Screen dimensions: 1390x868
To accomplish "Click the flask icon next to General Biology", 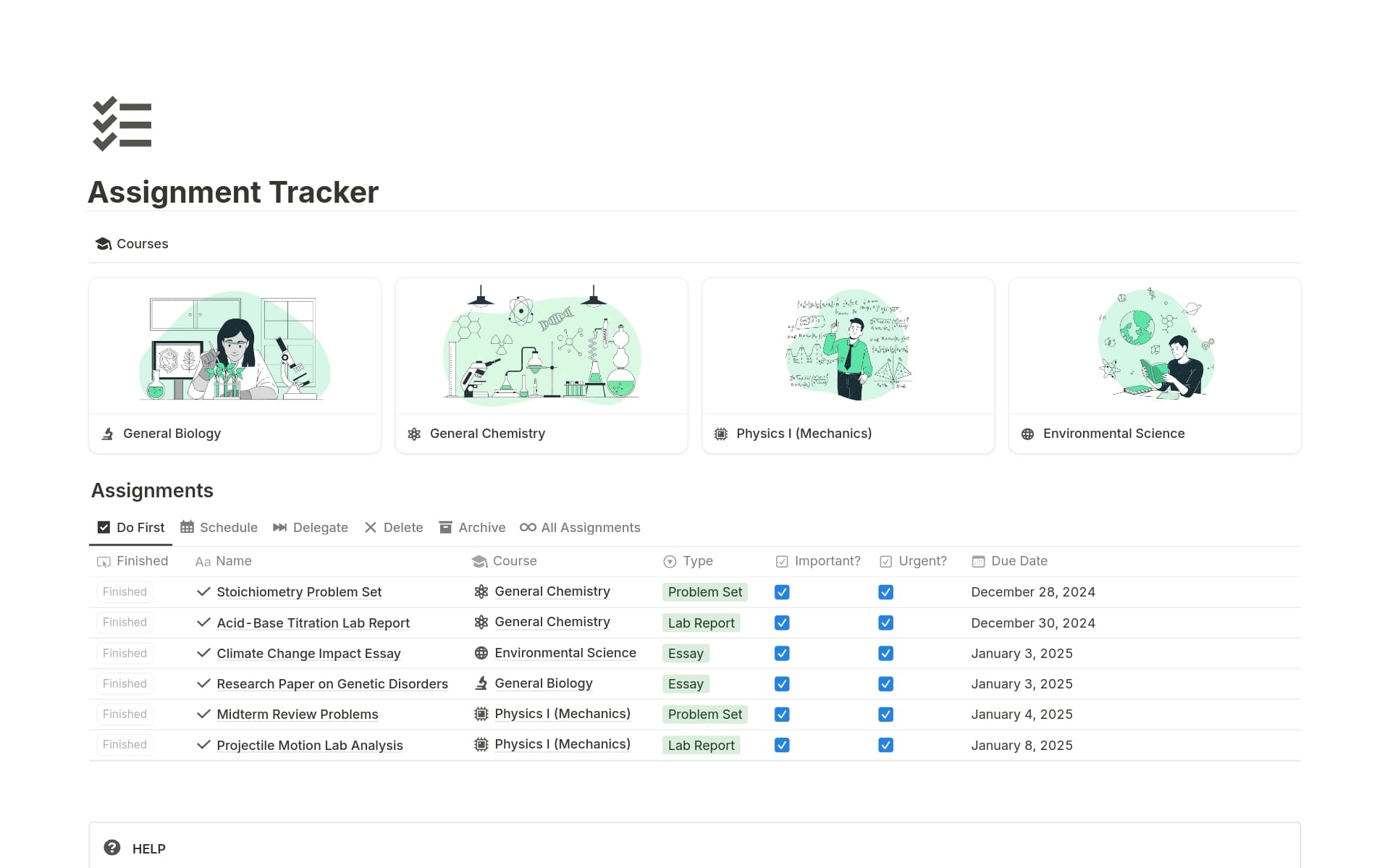I will tap(107, 434).
